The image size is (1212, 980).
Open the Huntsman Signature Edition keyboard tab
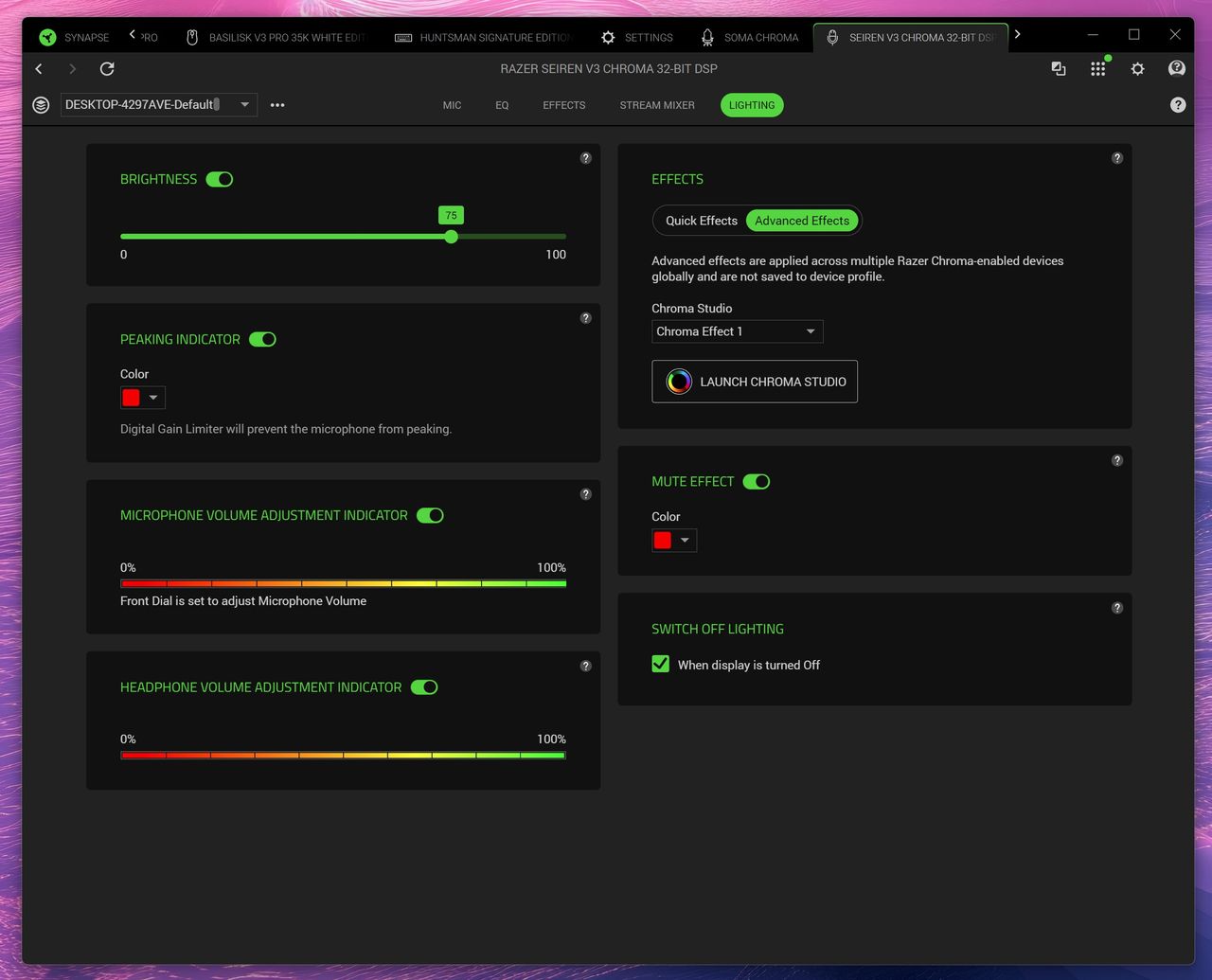point(482,38)
